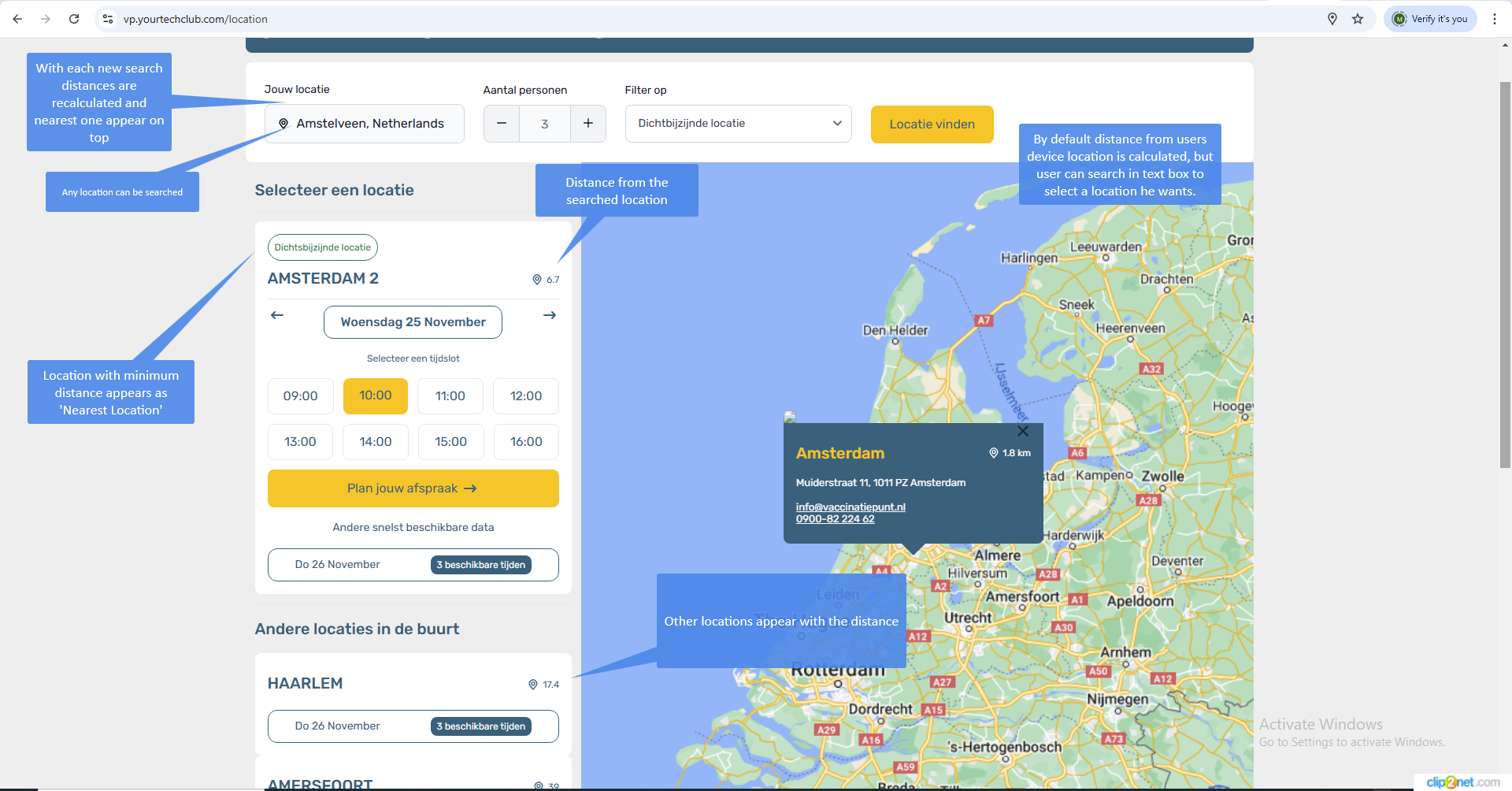
Task: Expand Haarlem's Do 26 November available times
Action: (413, 726)
